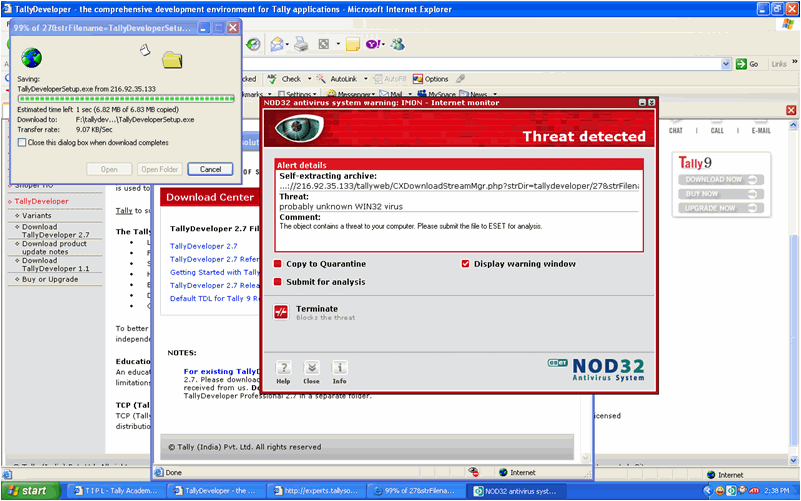Viewport: 801px width, 501px height.
Task: Click the green Go button
Action: [747, 64]
